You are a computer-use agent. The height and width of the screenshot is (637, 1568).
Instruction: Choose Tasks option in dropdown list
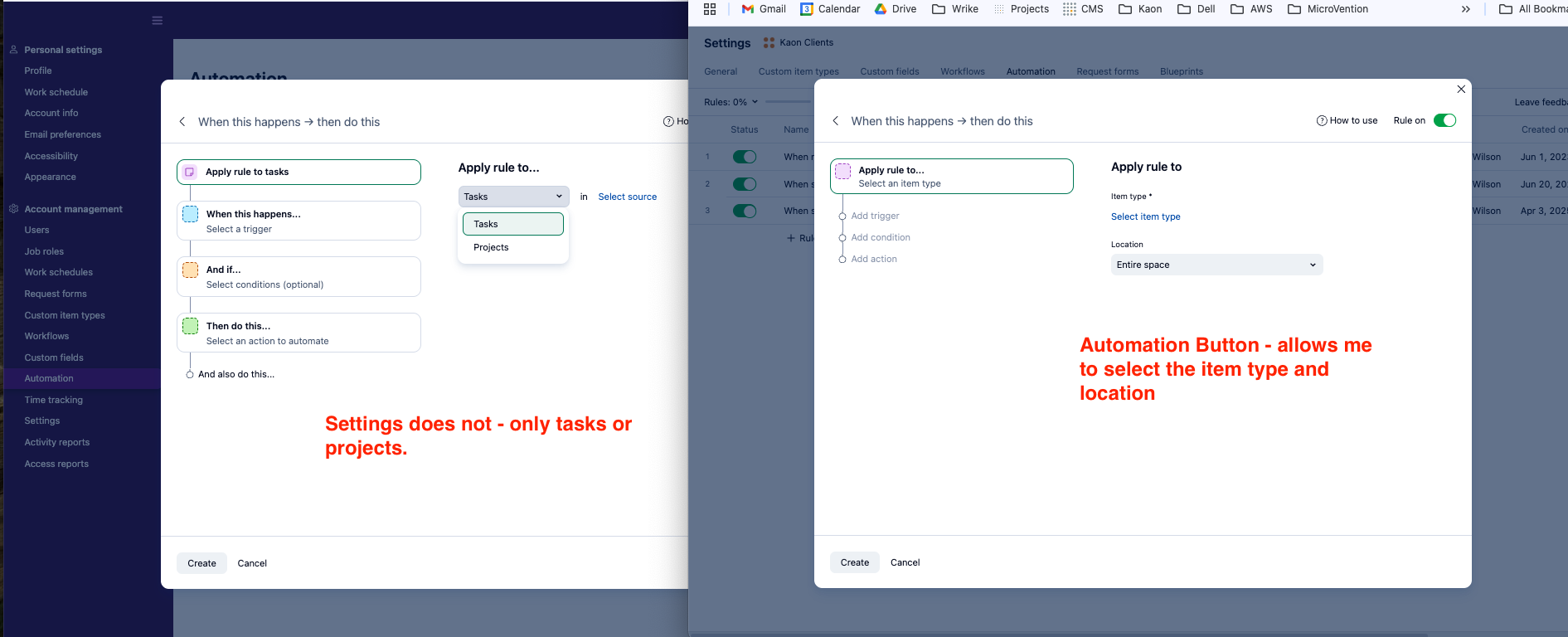coord(513,224)
